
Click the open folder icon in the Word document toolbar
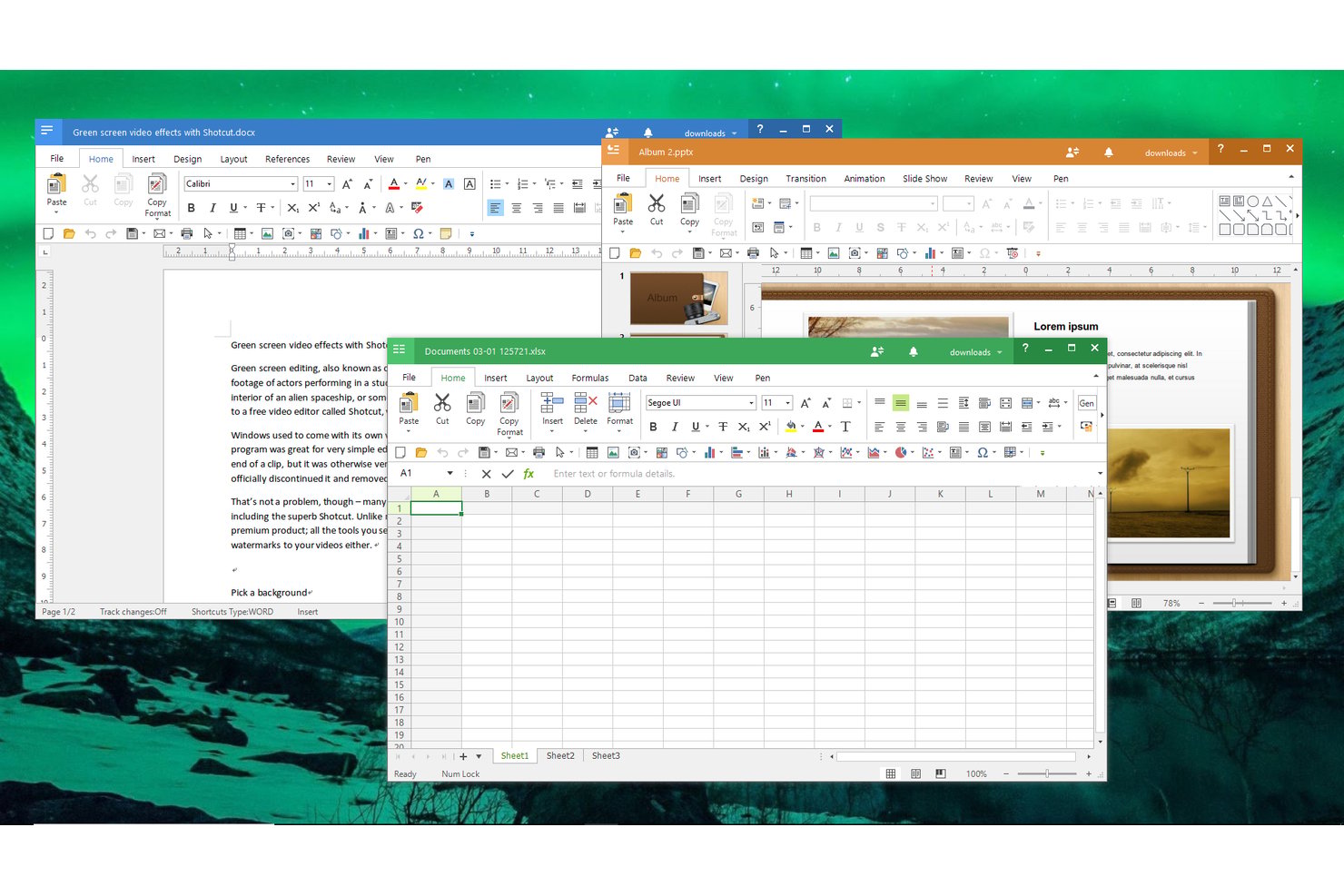pos(69,233)
